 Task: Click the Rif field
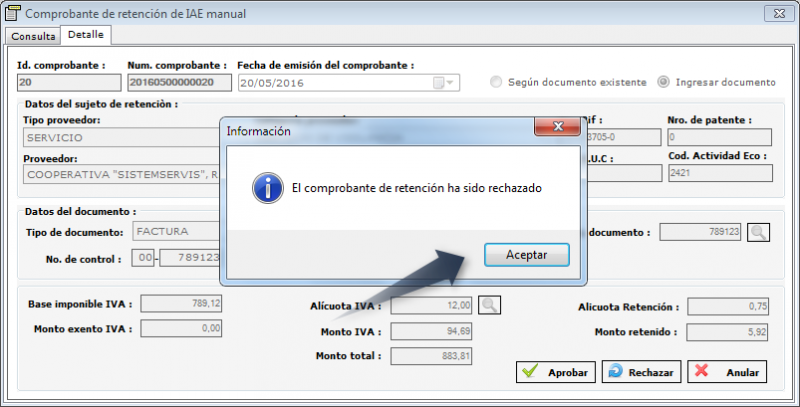tap(623, 137)
